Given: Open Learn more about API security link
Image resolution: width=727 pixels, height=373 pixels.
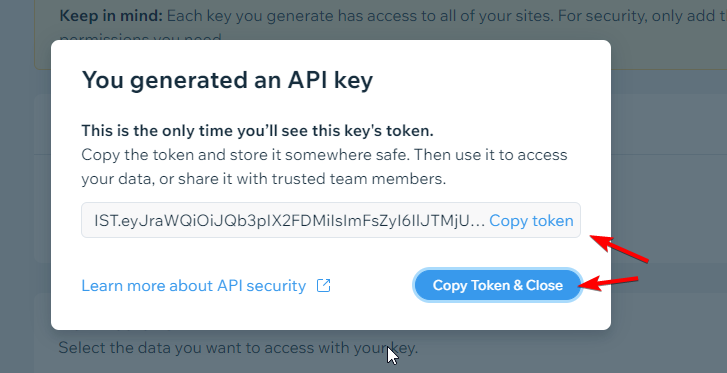Looking at the screenshot, I should point(193,285).
